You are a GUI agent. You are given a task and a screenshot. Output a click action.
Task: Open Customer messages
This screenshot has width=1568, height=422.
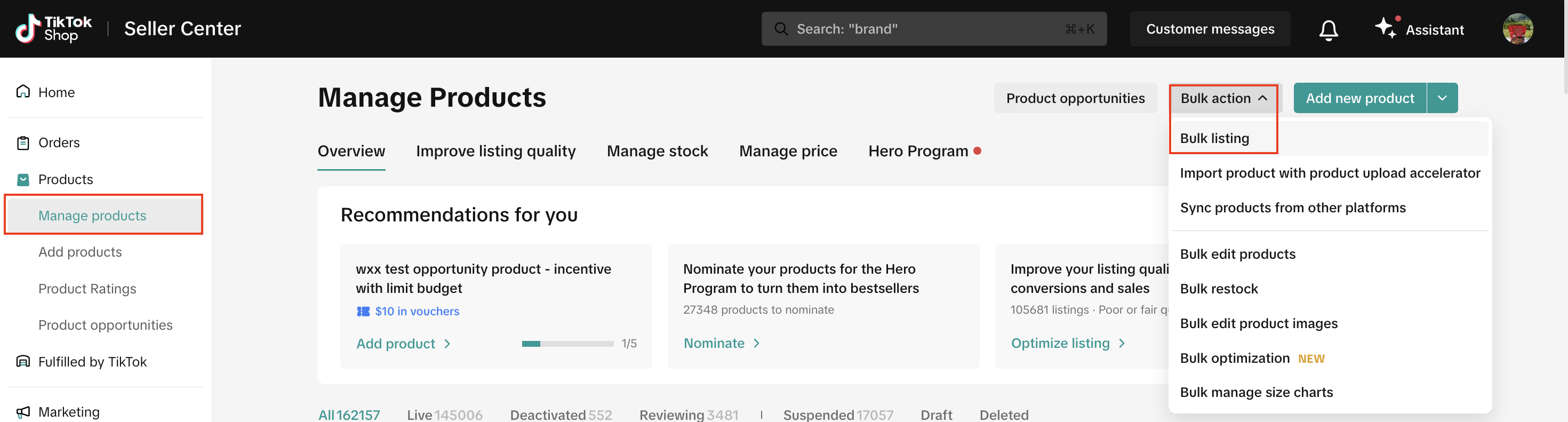tap(1209, 29)
